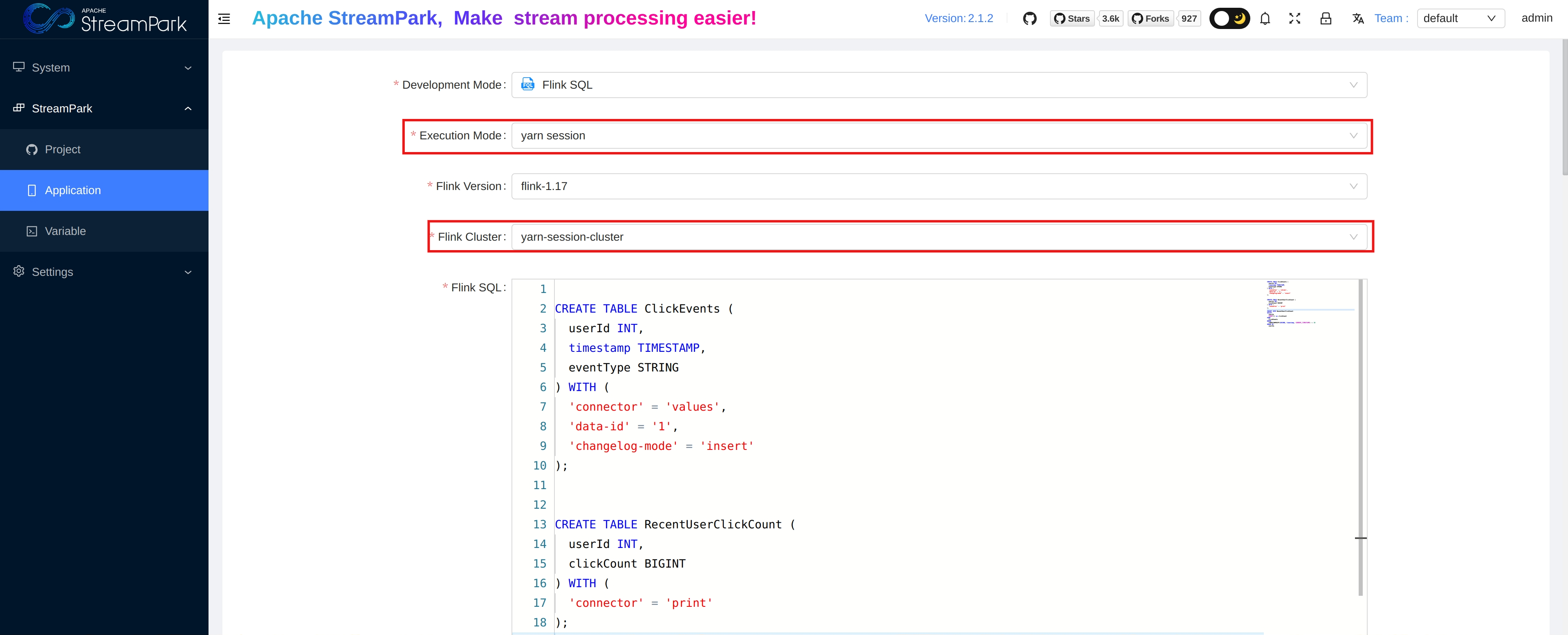Viewport: 1568px width, 635px height.
Task: Collapse the sidebar with the menu fold icon
Action: pyautogui.click(x=224, y=18)
